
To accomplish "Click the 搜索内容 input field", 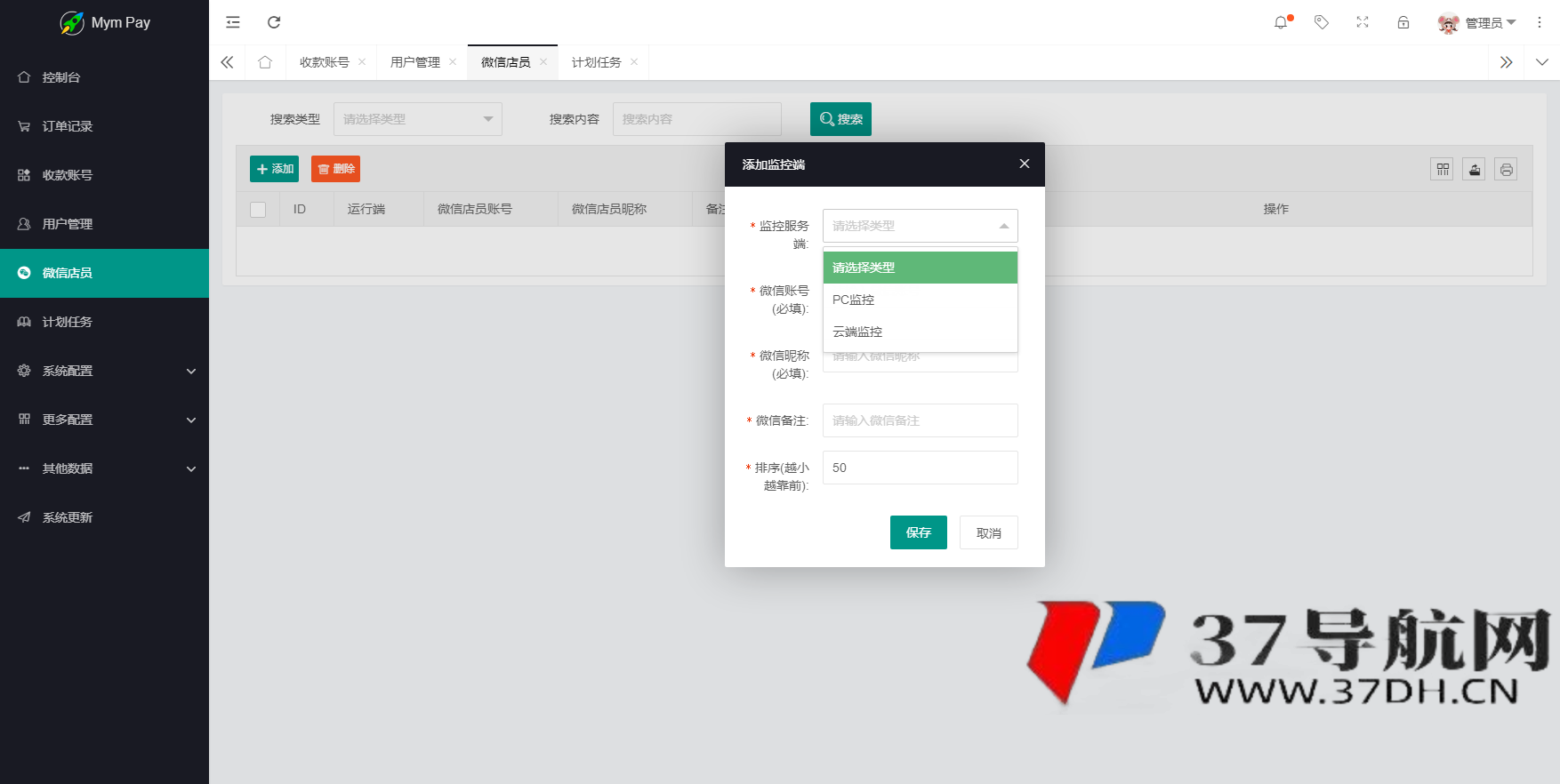I will pyautogui.click(x=697, y=119).
